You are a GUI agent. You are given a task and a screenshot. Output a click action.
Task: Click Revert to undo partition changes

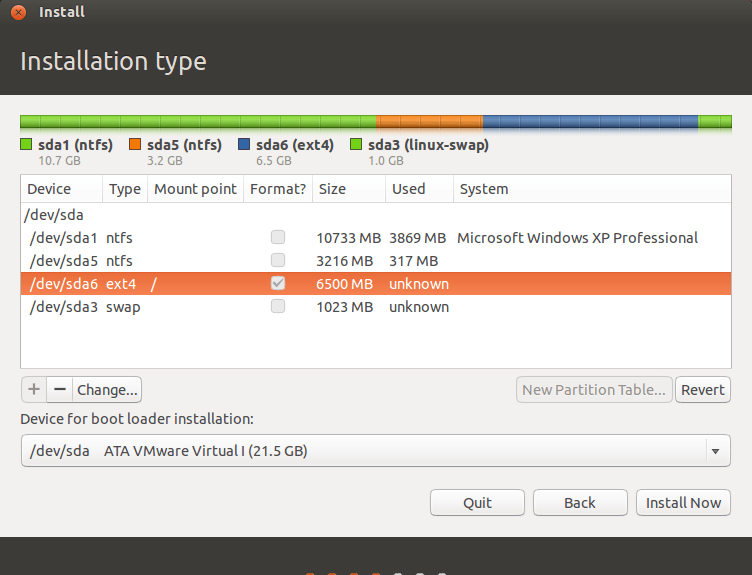703,390
